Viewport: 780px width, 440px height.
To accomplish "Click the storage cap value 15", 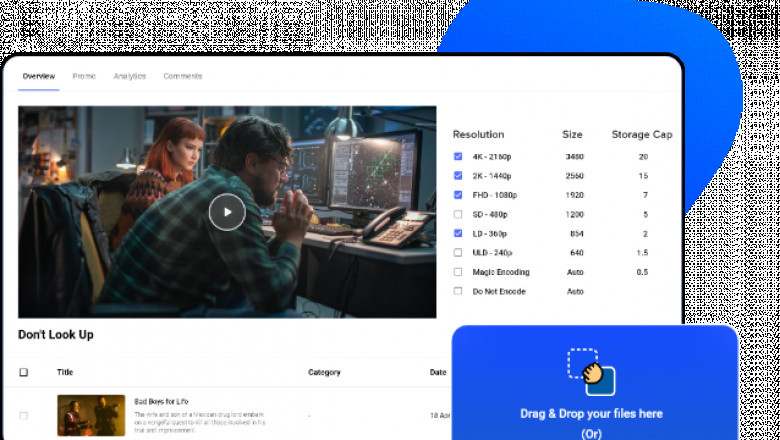I will click(x=643, y=176).
